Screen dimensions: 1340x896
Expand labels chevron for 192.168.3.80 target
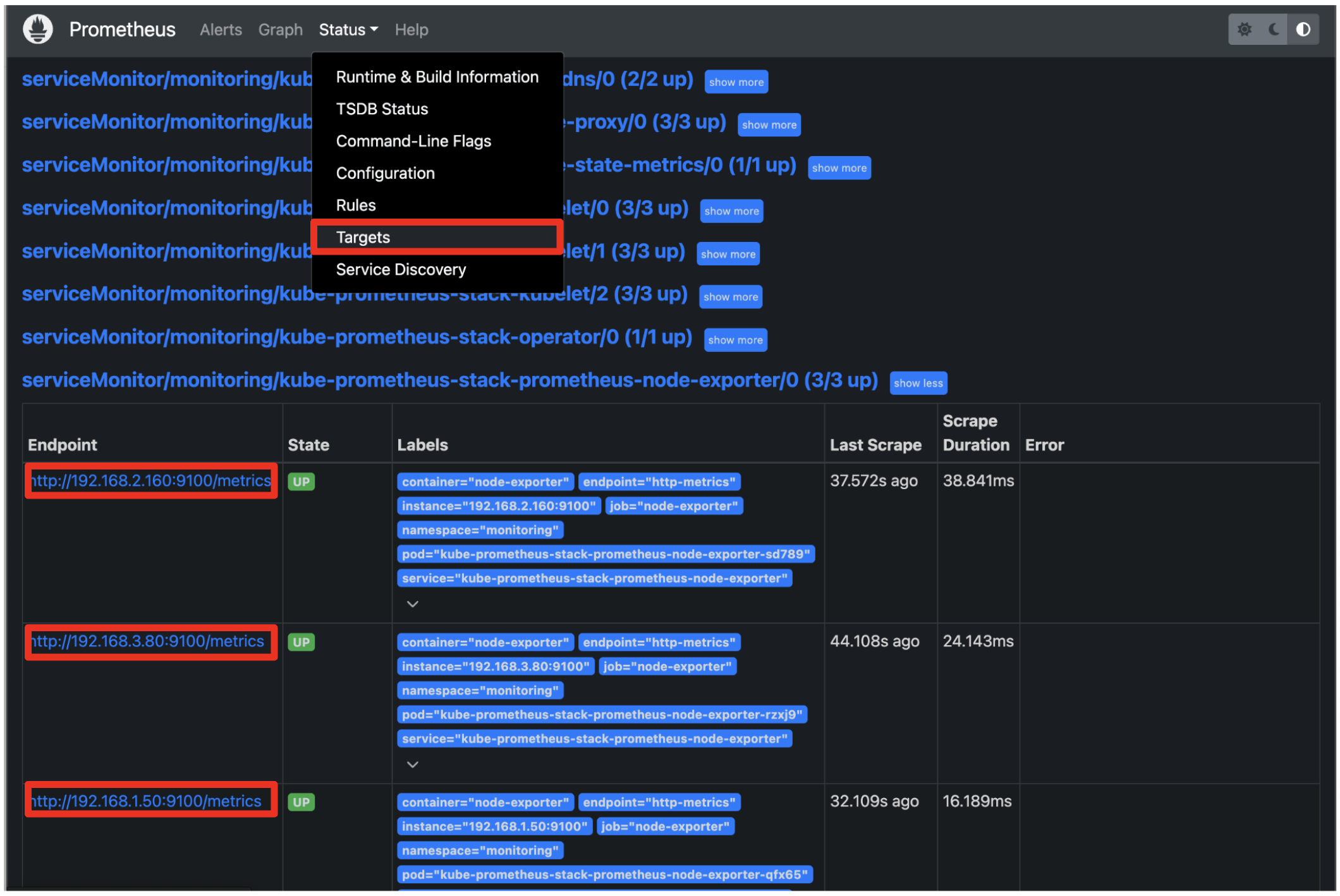(x=412, y=765)
